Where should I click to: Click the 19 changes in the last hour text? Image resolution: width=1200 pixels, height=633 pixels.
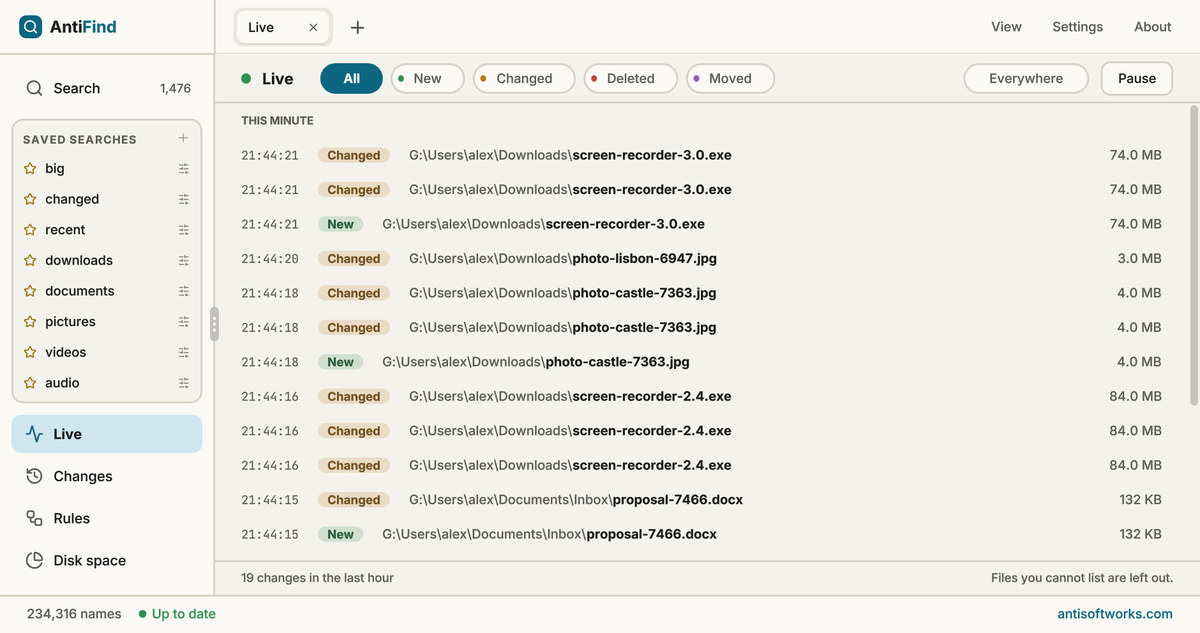[317, 578]
